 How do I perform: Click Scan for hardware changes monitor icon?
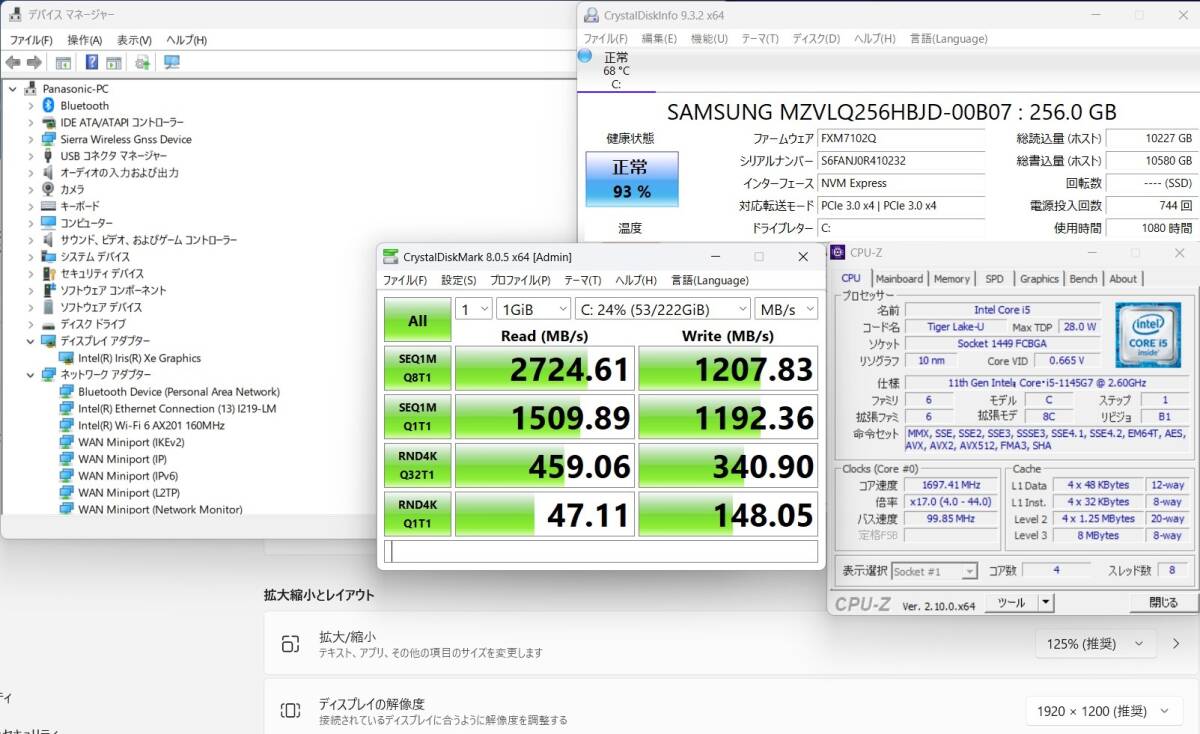point(172,62)
